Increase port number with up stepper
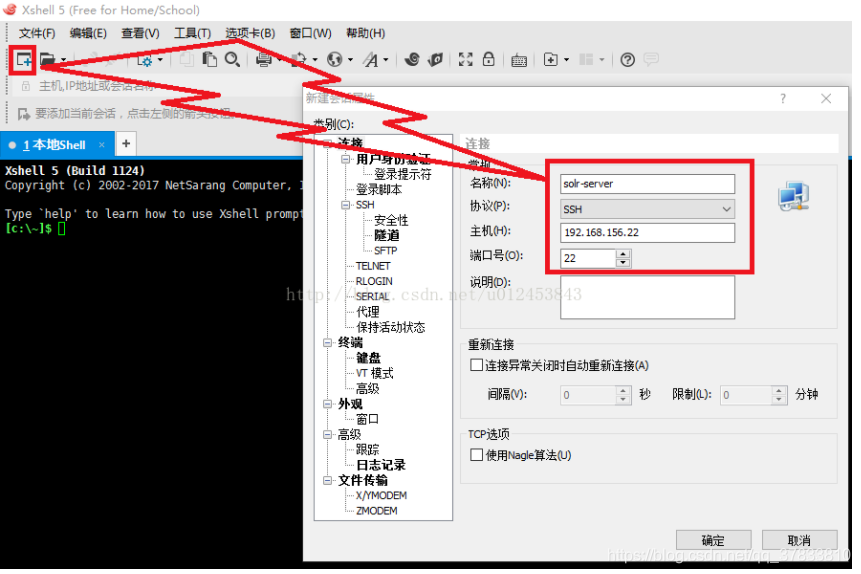Image resolution: width=861 pixels, height=574 pixels. tap(623, 254)
